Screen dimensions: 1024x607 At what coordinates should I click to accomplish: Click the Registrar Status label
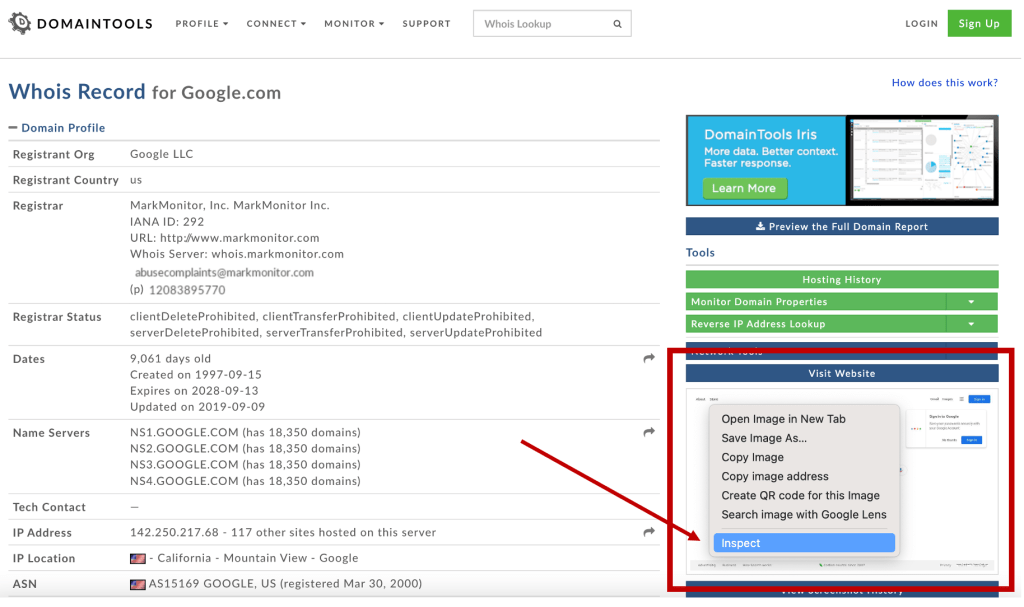pyautogui.click(x=57, y=317)
